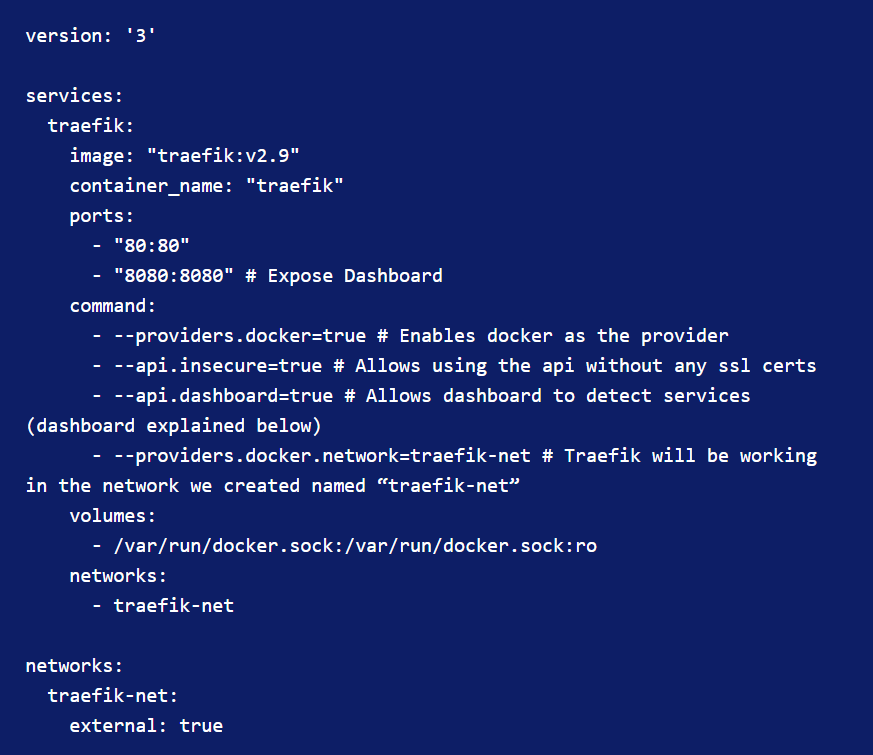Viewport: 873px width, 755px height.
Task: Click the traefik-net item under service networks
Action: click(174, 606)
